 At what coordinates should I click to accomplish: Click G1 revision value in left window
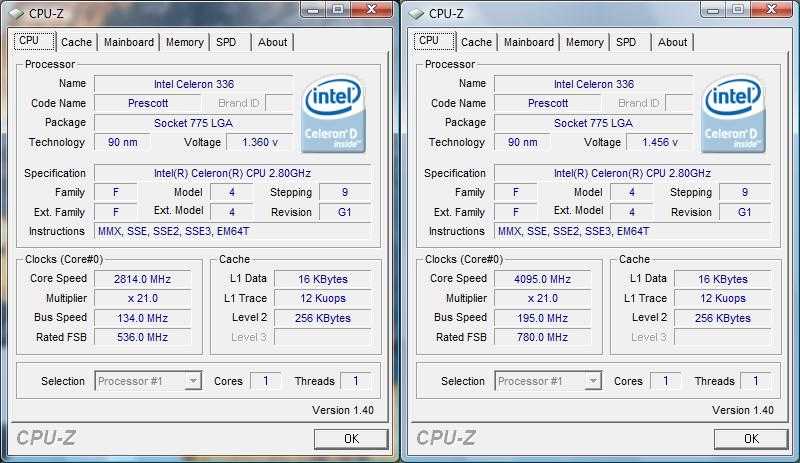pyautogui.click(x=345, y=212)
